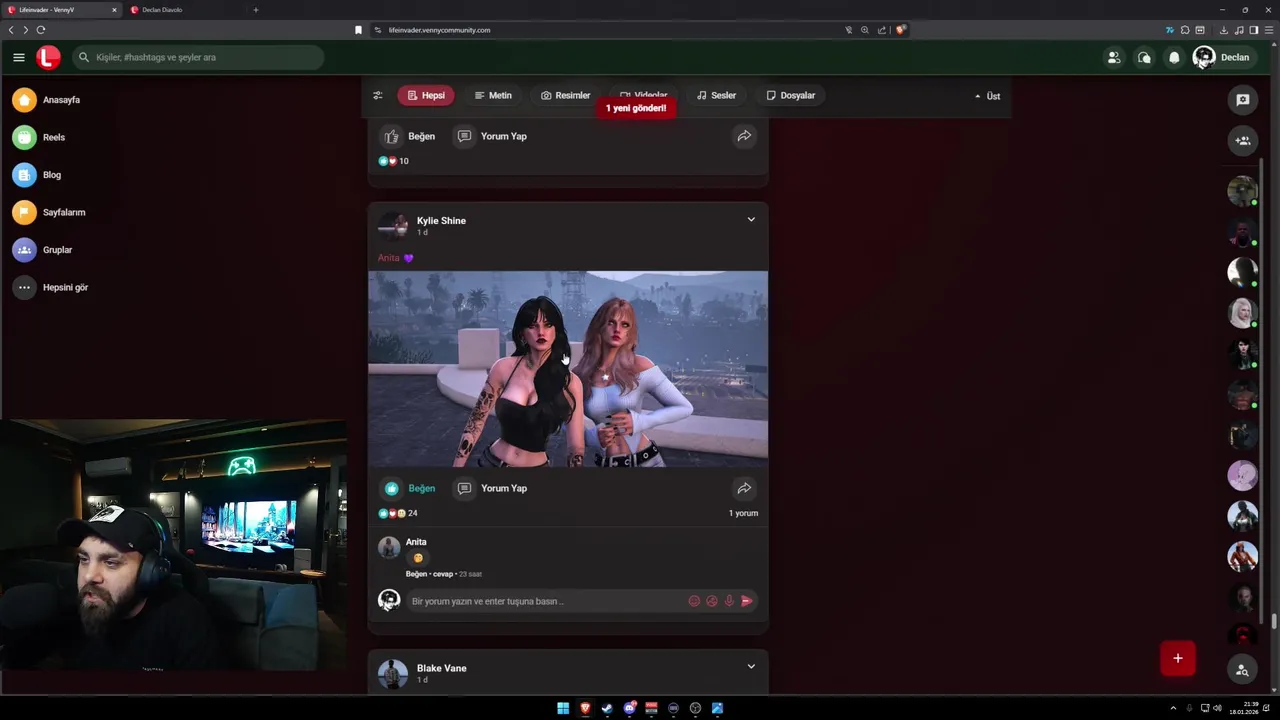1280x720 pixels.
Task: Expand Kylie Shine's post options chevron
Action: tap(751, 220)
